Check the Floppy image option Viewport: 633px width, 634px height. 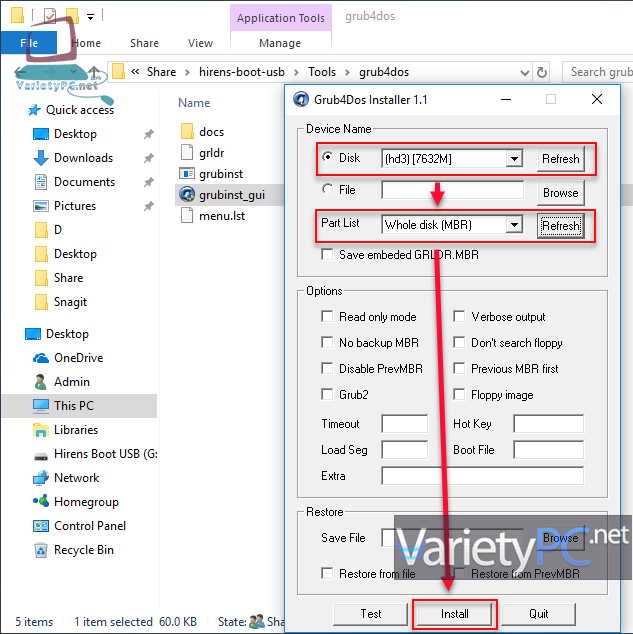pyautogui.click(x=459, y=394)
